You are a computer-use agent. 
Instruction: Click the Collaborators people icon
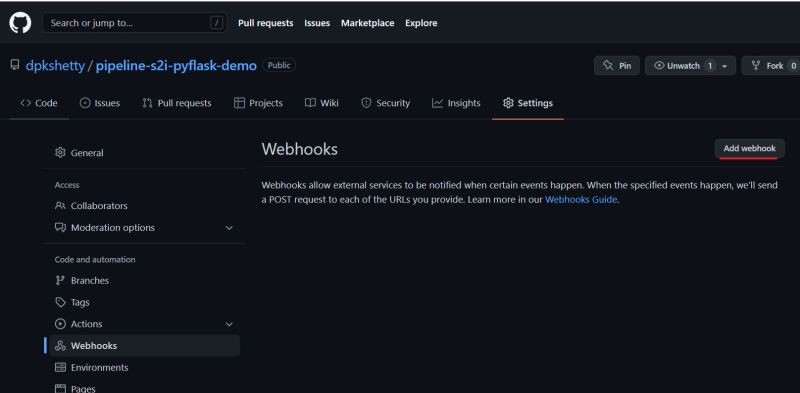[60, 206]
